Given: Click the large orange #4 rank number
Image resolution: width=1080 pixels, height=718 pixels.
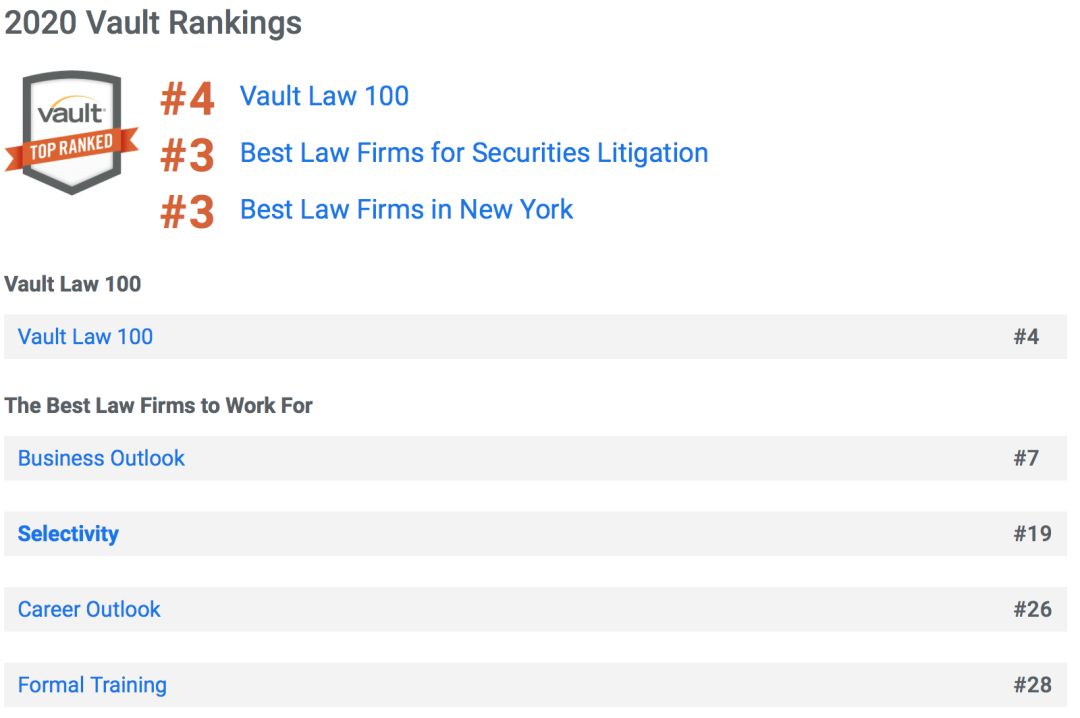Looking at the screenshot, I should coord(187,99).
